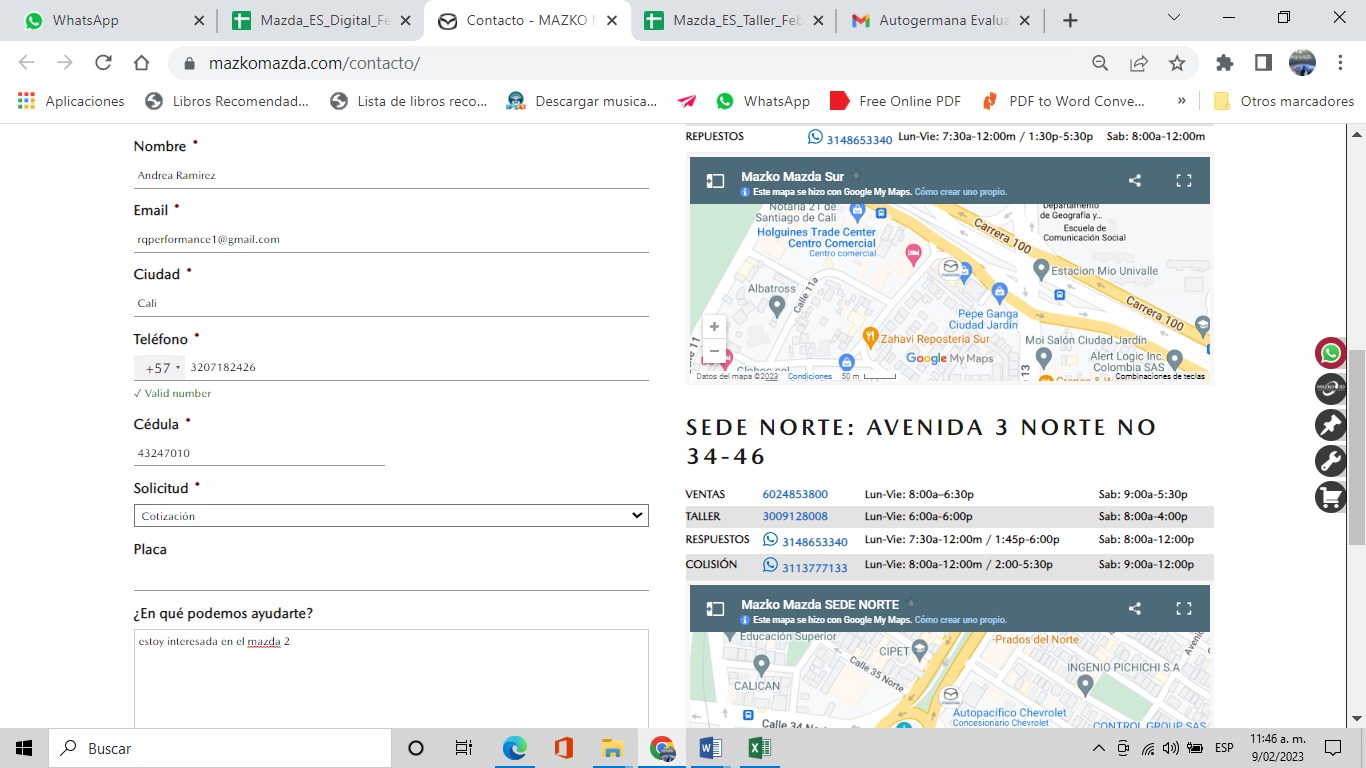1366x768 pixels.
Task: Open the floating wrench service icon
Action: point(1330,461)
